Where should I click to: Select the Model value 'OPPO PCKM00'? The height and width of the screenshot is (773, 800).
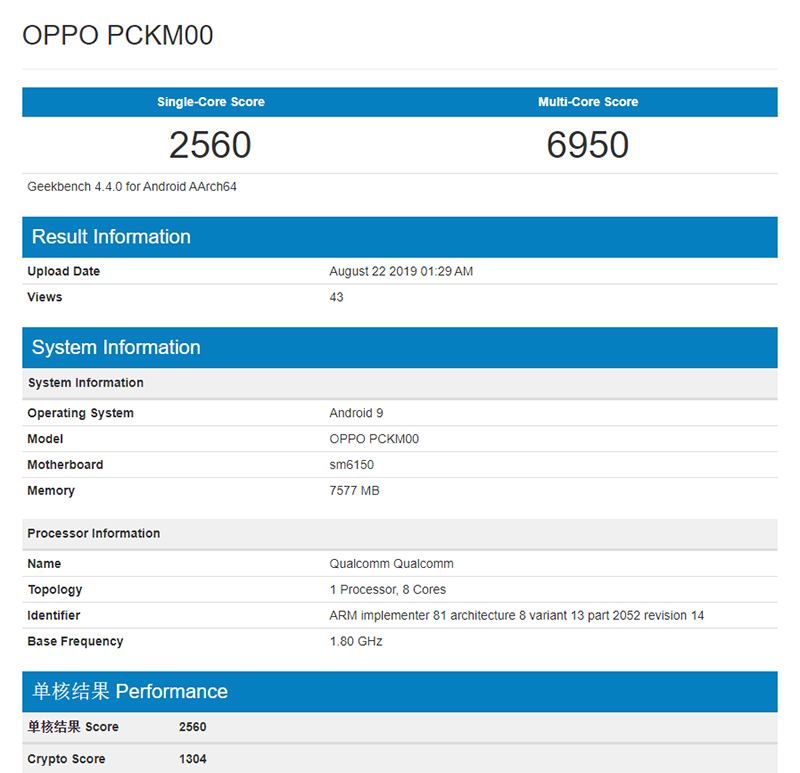374,439
